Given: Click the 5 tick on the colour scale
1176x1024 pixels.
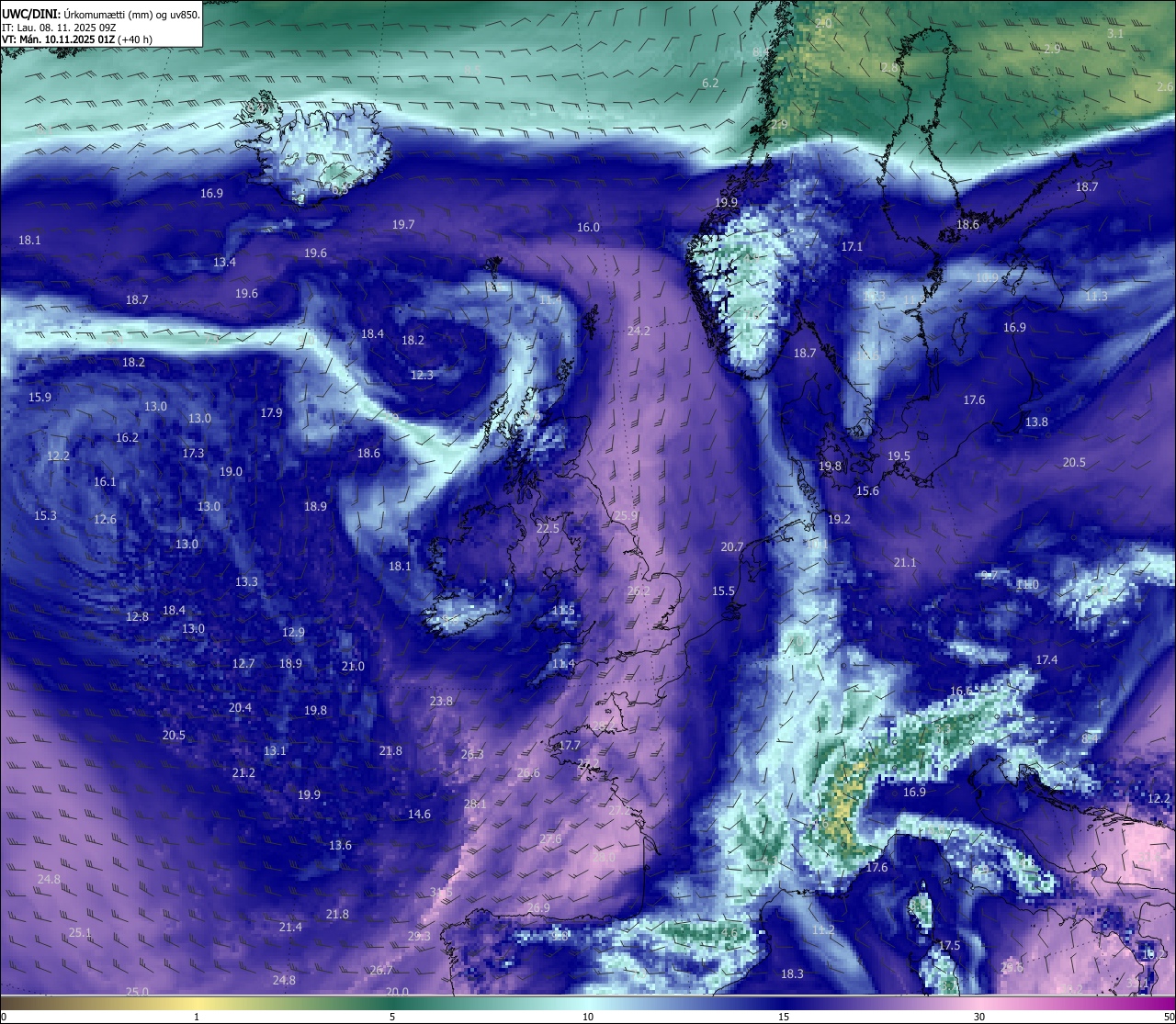Looking at the screenshot, I should pos(392,1017).
